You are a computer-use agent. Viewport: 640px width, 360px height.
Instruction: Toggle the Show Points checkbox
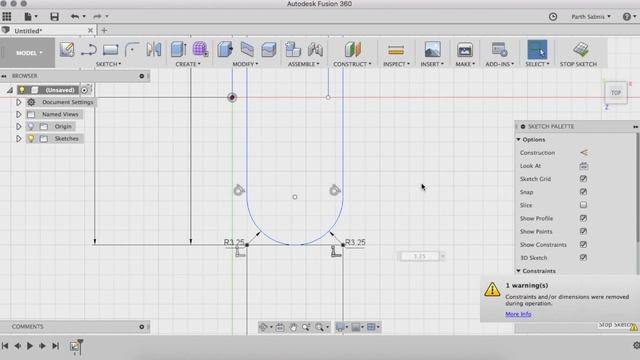[583, 231]
